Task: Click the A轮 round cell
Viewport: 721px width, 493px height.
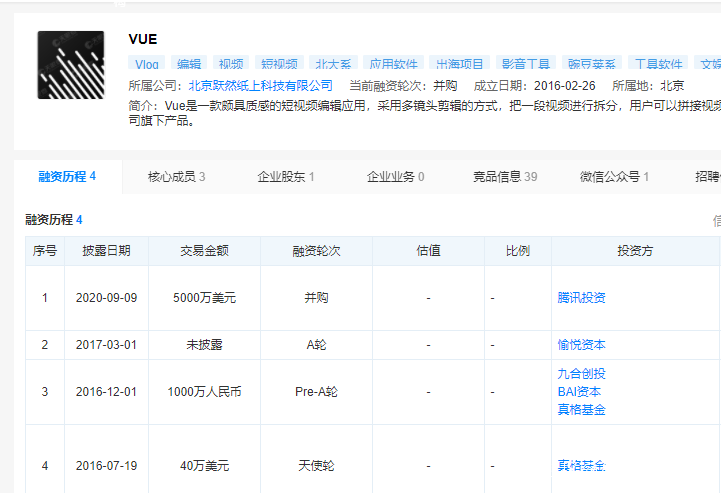Action: (316, 345)
